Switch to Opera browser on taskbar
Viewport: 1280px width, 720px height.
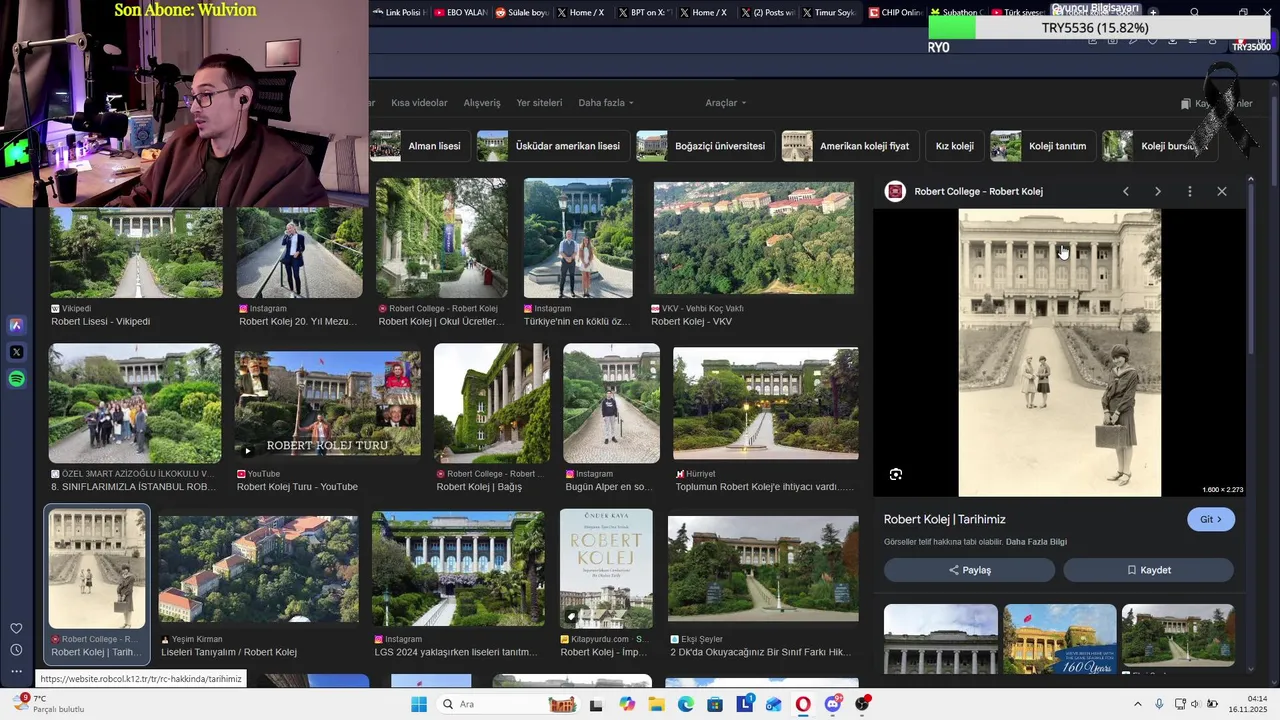coord(803,704)
